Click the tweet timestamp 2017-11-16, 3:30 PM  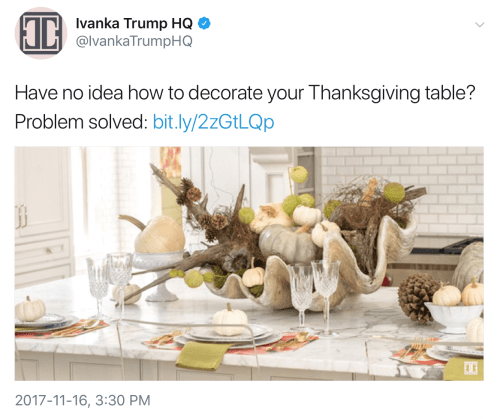pyautogui.click(x=83, y=400)
